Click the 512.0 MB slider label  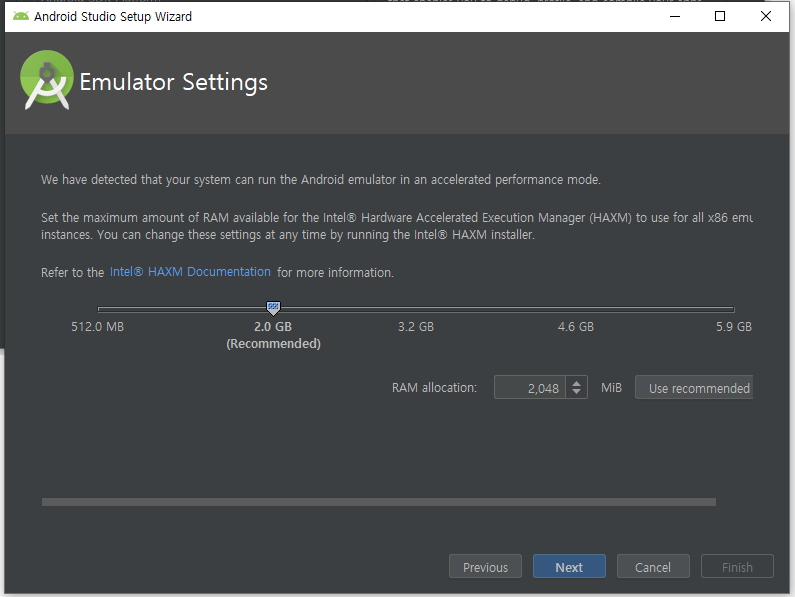click(97, 327)
